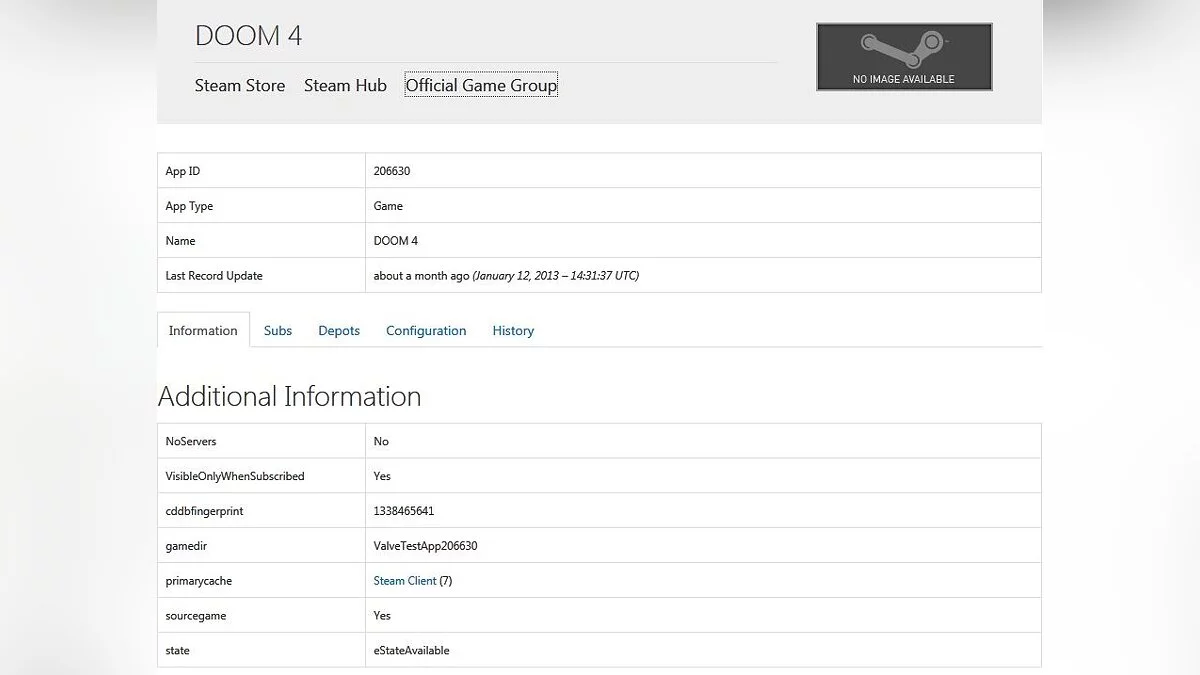Click the Name value 'DOOM 4'
This screenshot has width=1200, height=675.
pyautogui.click(x=396, y=241)
